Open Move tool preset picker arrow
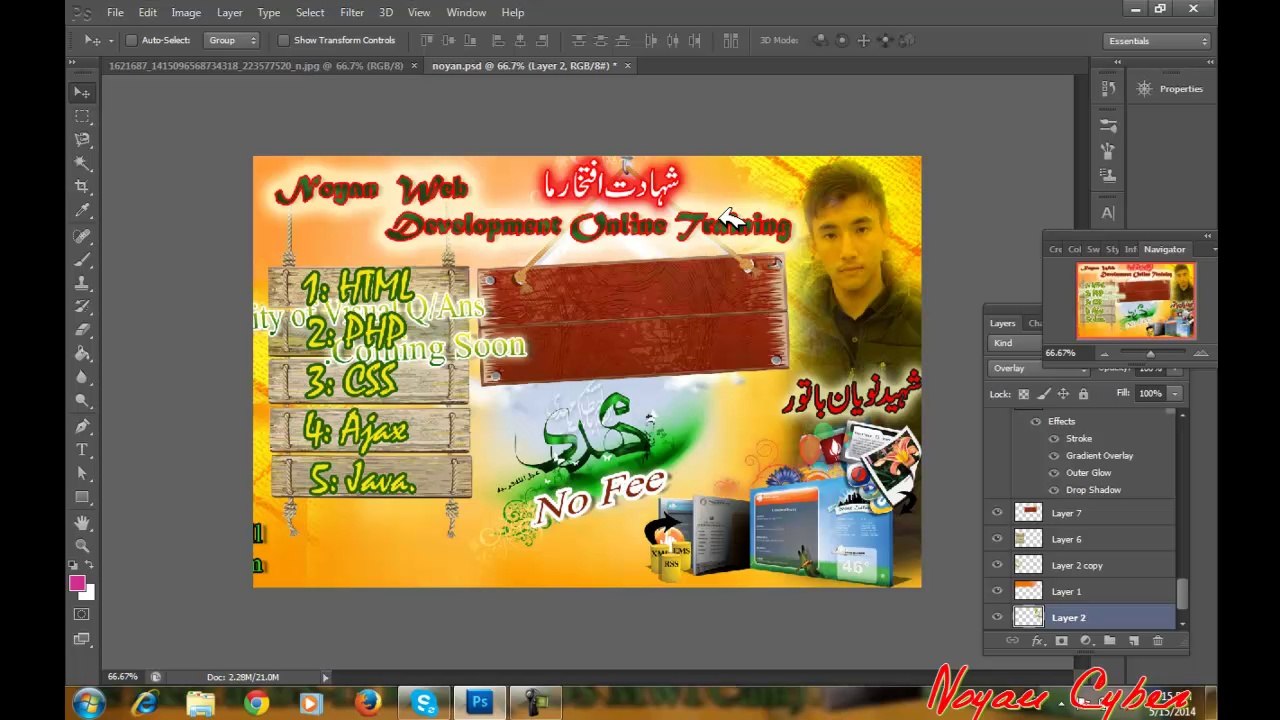Viewport: 1280px width, 720px height. (110, 40)
